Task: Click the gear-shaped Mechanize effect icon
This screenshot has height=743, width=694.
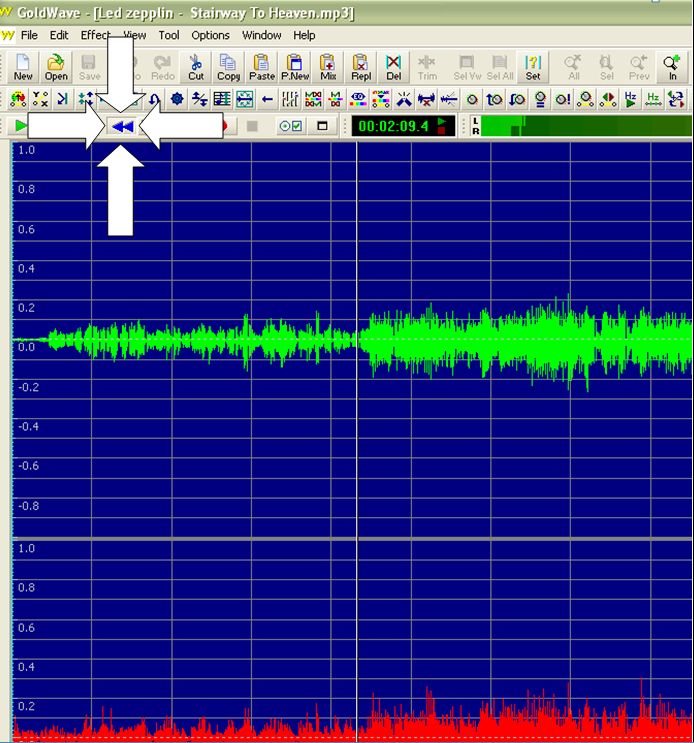Action: click(177, 100)
